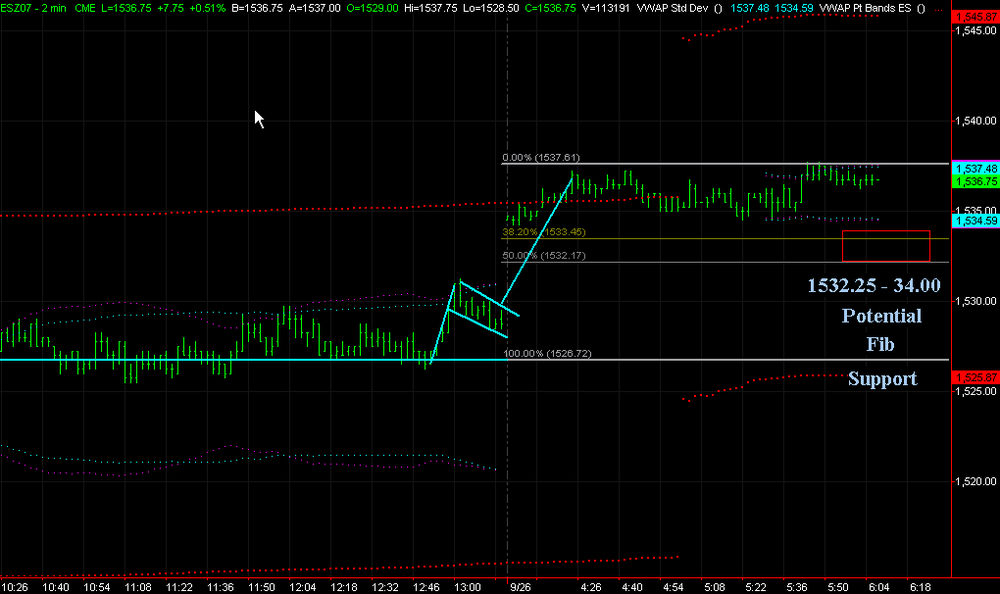Click the green "1,536.75" last price tag
Screen dimensions: 1000x594
point(976,181)
